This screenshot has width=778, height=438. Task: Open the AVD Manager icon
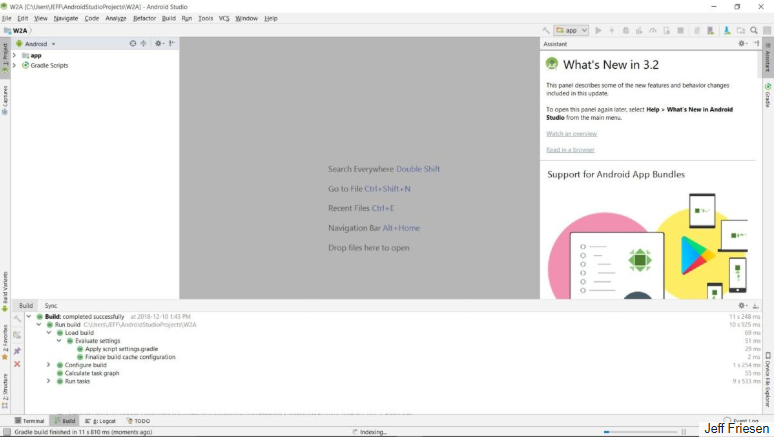[711, 30]
